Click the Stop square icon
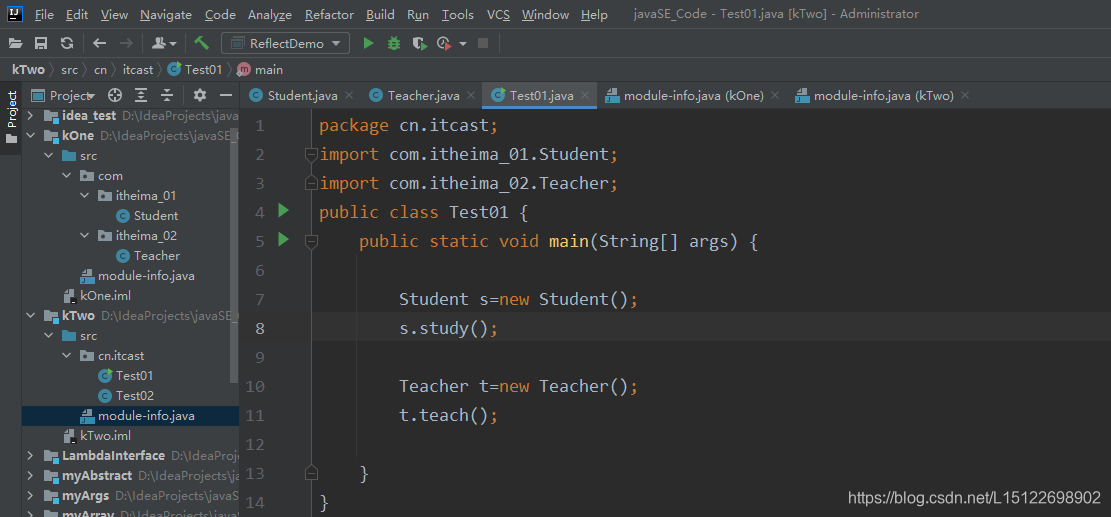Screen dimensions: 1111x517 (483, 43)
